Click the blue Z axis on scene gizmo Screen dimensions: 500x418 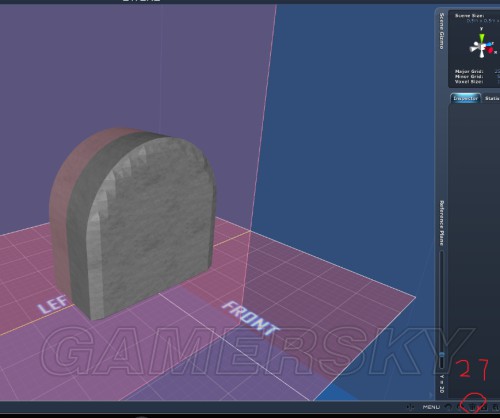488,44
